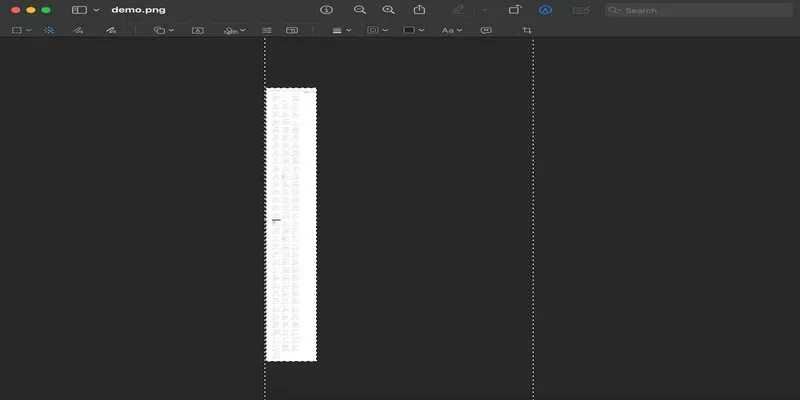
Task: Zoom out of the image
Action: coord(360,10)
